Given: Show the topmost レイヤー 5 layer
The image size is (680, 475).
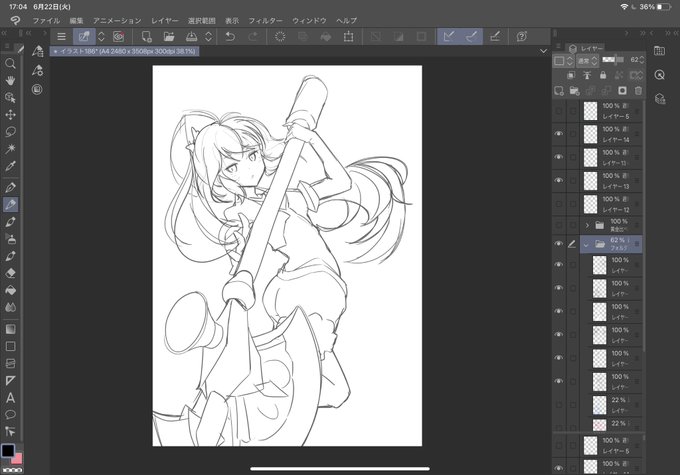Looking at the screenshot, I should (559, 111).
